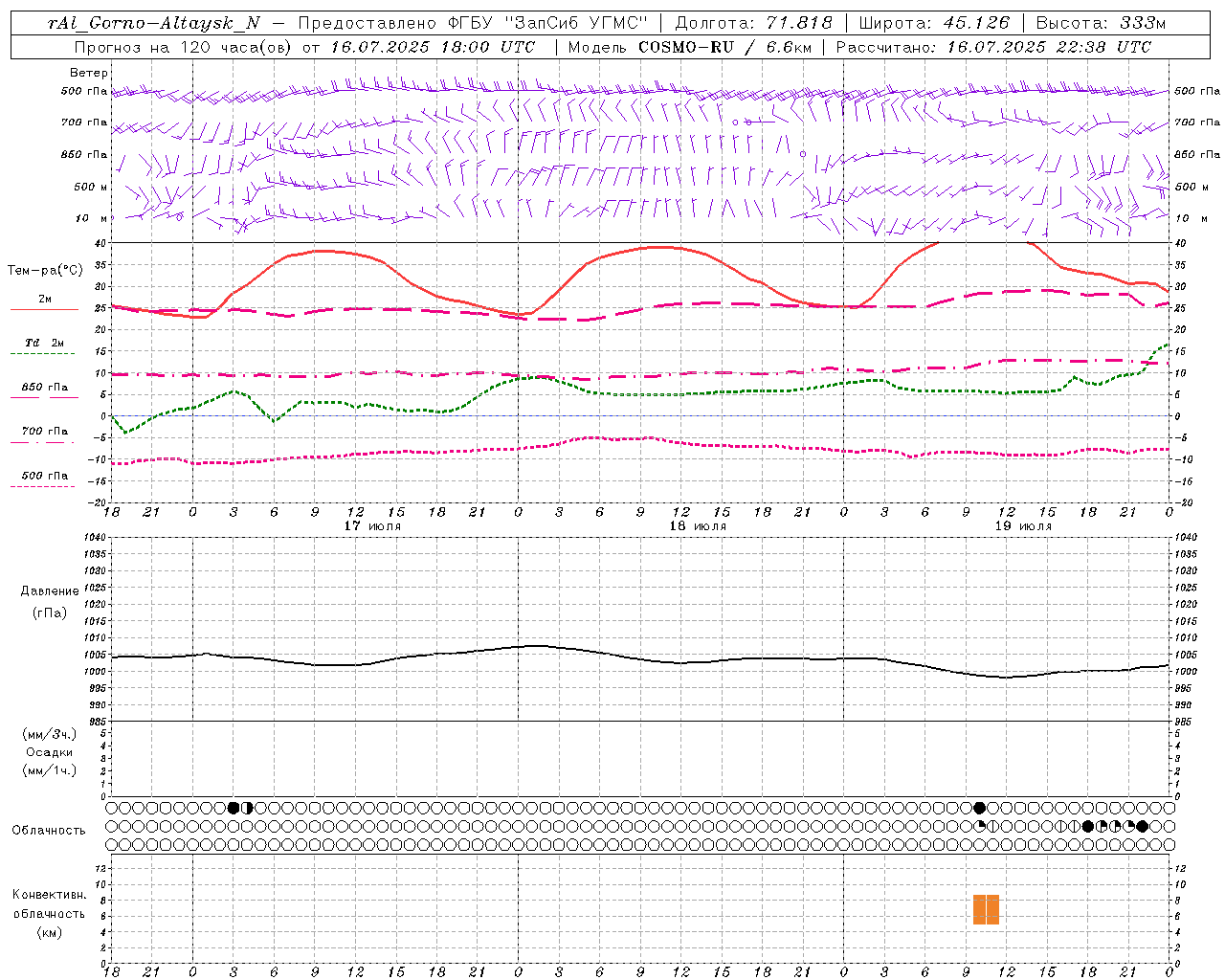Click middle-row quarter-filled circle at 10h 19 июля
This screenshot has height=980, width=1225.
pos(979,826)
